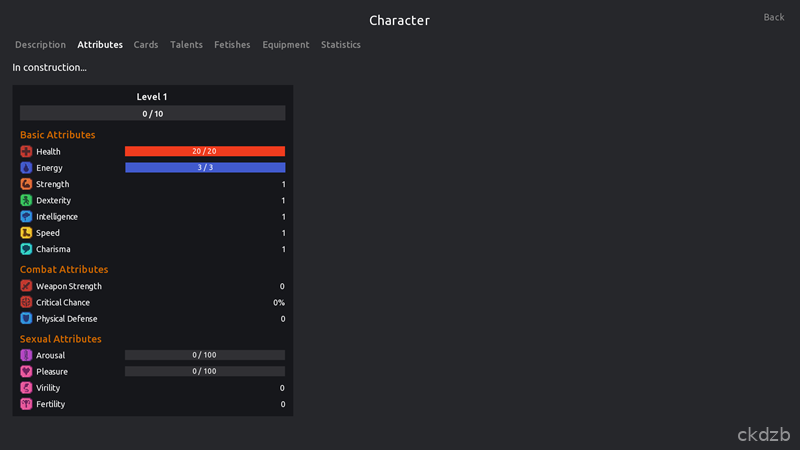Click the Arousal icon
800x450 pixels.
click(x=26, y=355)
